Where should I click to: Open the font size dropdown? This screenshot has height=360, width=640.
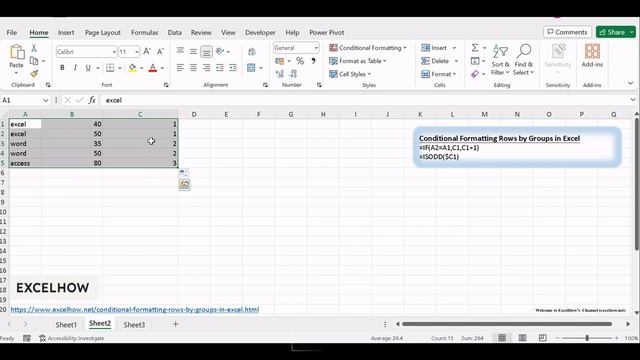[x=136, y=52]
